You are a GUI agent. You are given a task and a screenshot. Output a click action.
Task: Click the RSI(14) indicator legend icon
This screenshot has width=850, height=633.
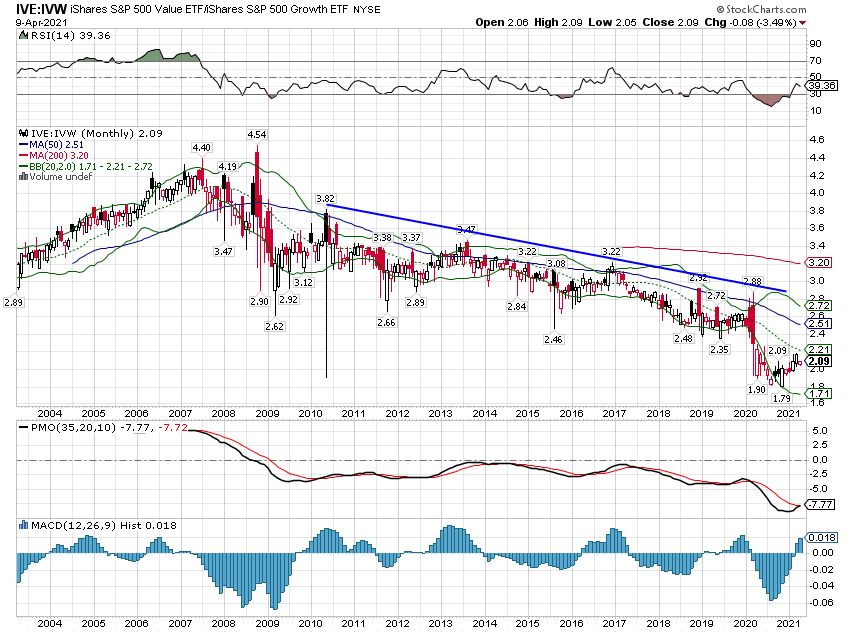click(23, 36)
